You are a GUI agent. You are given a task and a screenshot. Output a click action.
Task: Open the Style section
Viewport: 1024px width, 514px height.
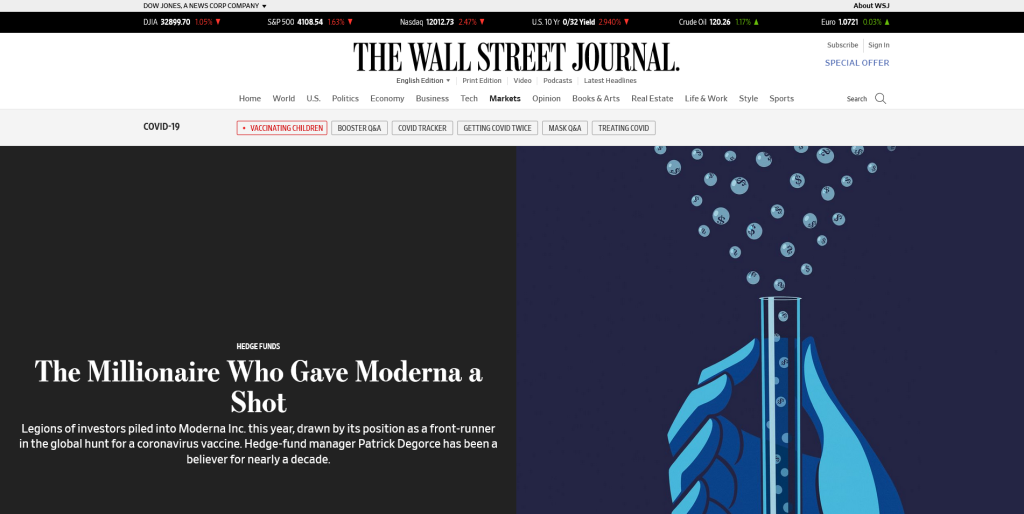[x=748, y=99]
